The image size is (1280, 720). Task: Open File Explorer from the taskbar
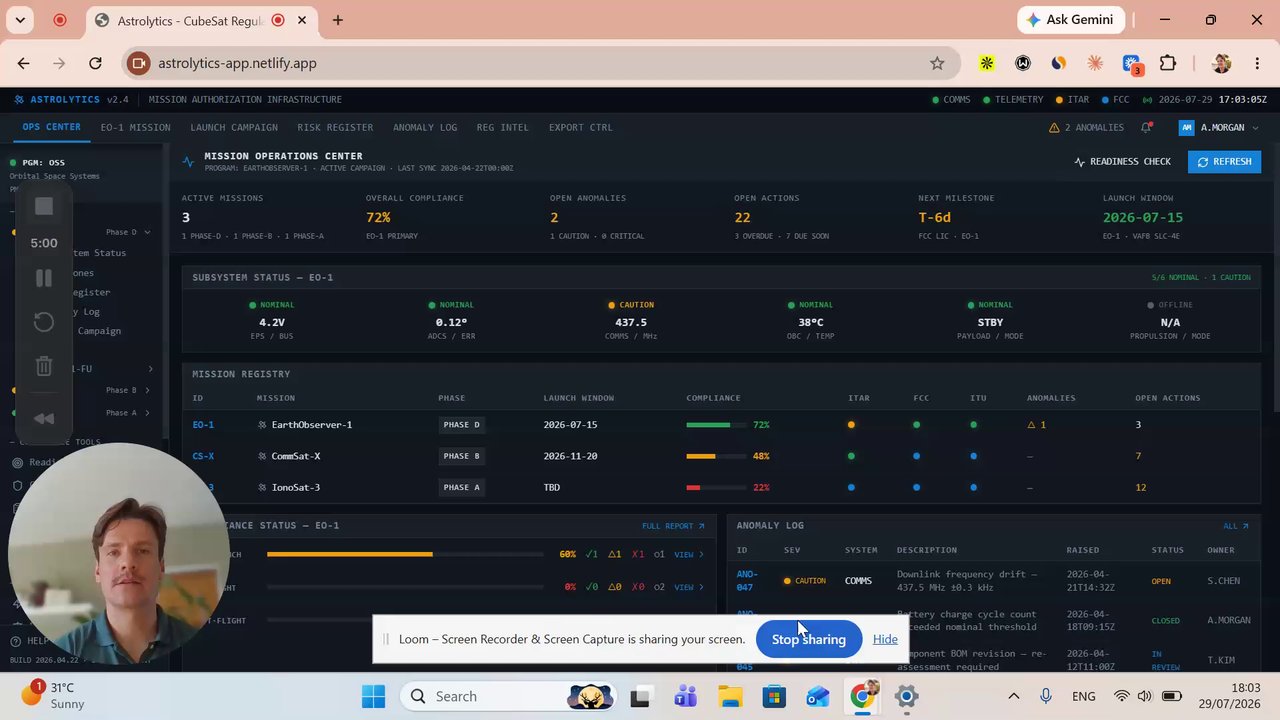[730, 696]
